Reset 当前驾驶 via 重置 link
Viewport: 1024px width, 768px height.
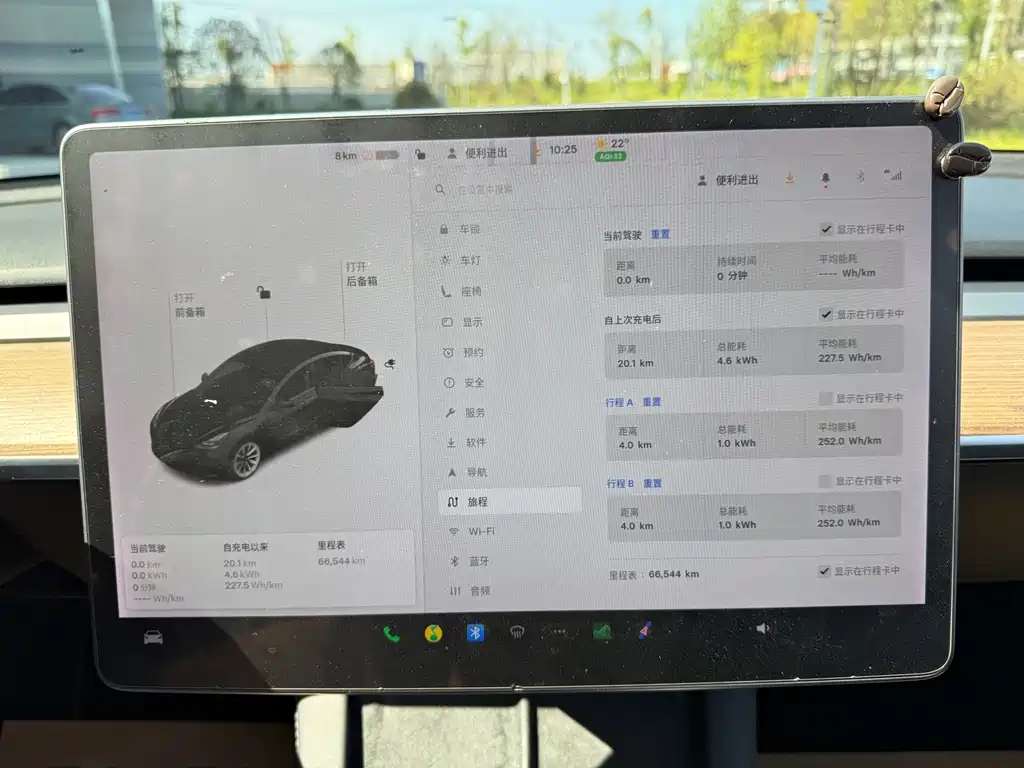660,234
